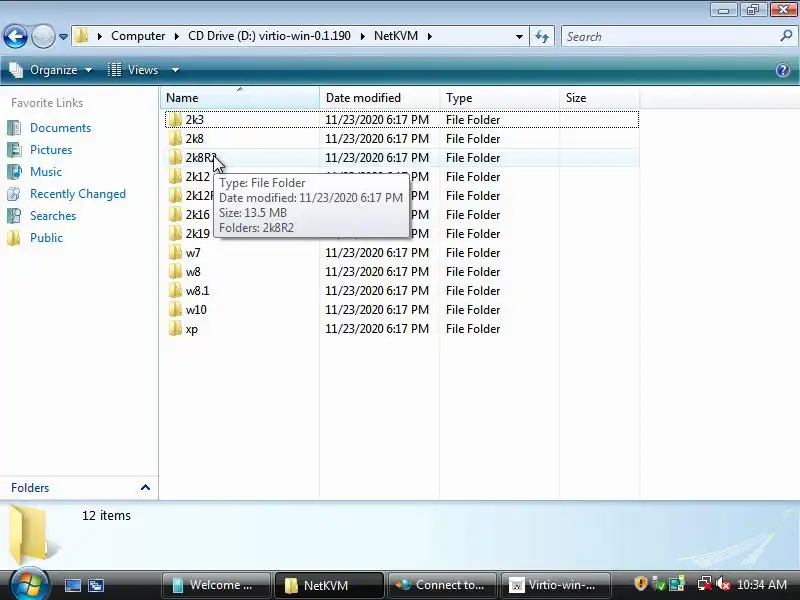Viewport: 800px width, 600px height.
Task: Expand arrow after NetKVM in address bar
Action: click(x=430, y=36)
